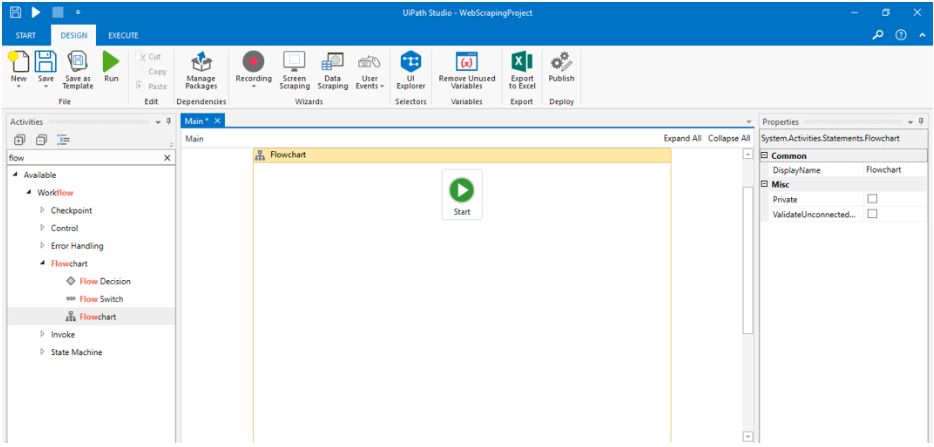Open quick access toolbar dropdown

[x=79, y=12]
